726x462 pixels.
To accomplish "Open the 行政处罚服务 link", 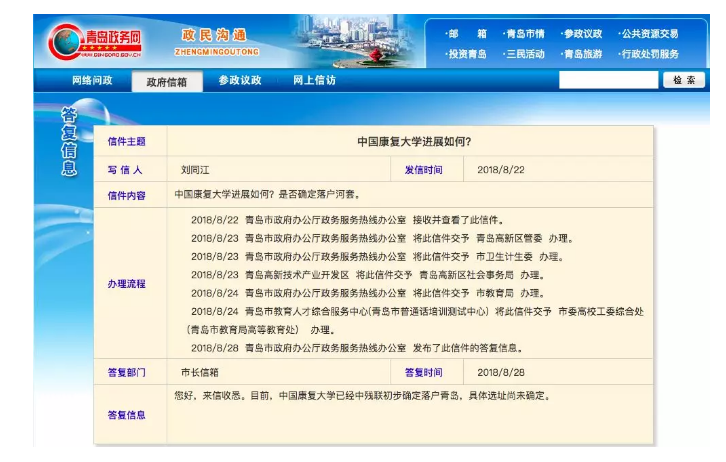I will [x=649, y=54].
